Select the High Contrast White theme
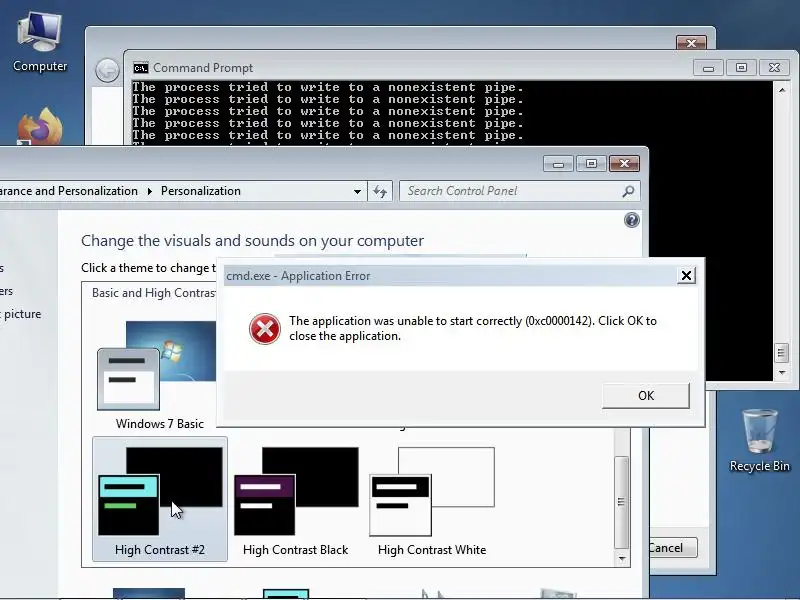This screenshot has width=800, height=600. coord(432,501)
